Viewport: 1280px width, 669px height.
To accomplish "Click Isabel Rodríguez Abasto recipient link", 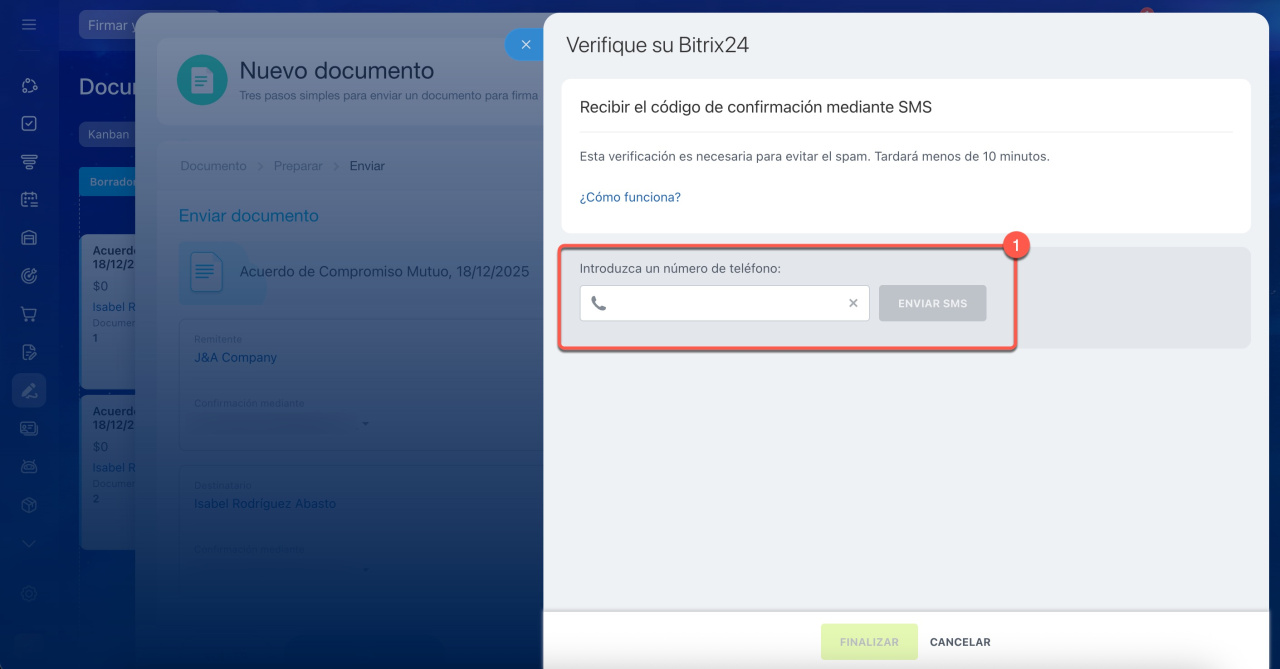I will tap(265, 503).
